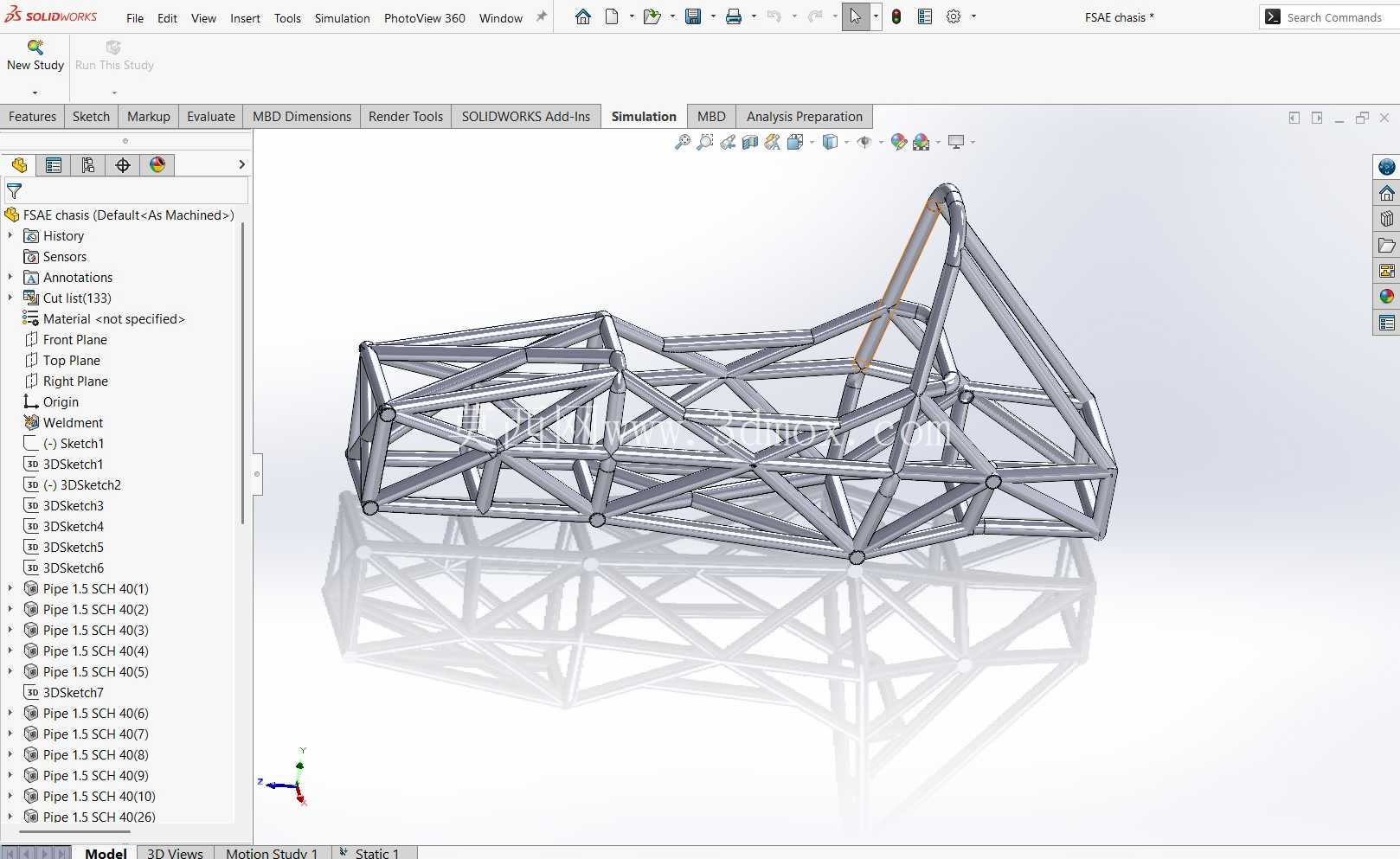
Task: Toggle the Section View icon
Action: pyautogui.click(x=750, y=142)
